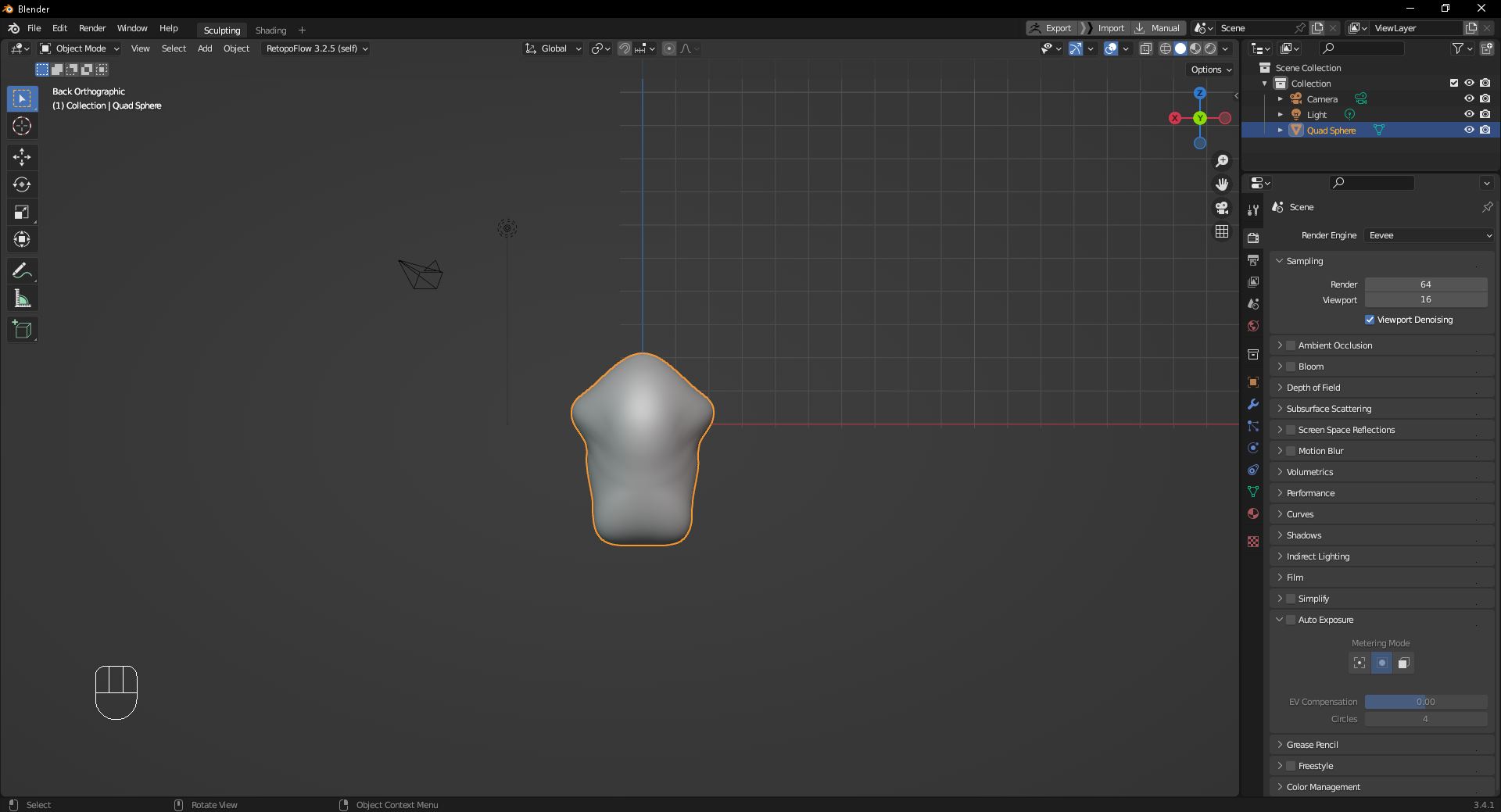Open the Tool properties tab
Viewport: 1501px width, 812px height.
[x=1253, y=209]
